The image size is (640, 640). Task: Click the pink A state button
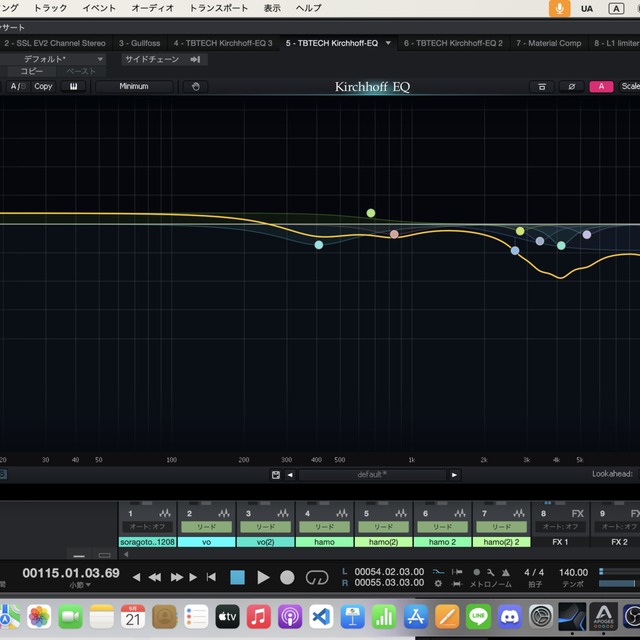tap(601, 86)
